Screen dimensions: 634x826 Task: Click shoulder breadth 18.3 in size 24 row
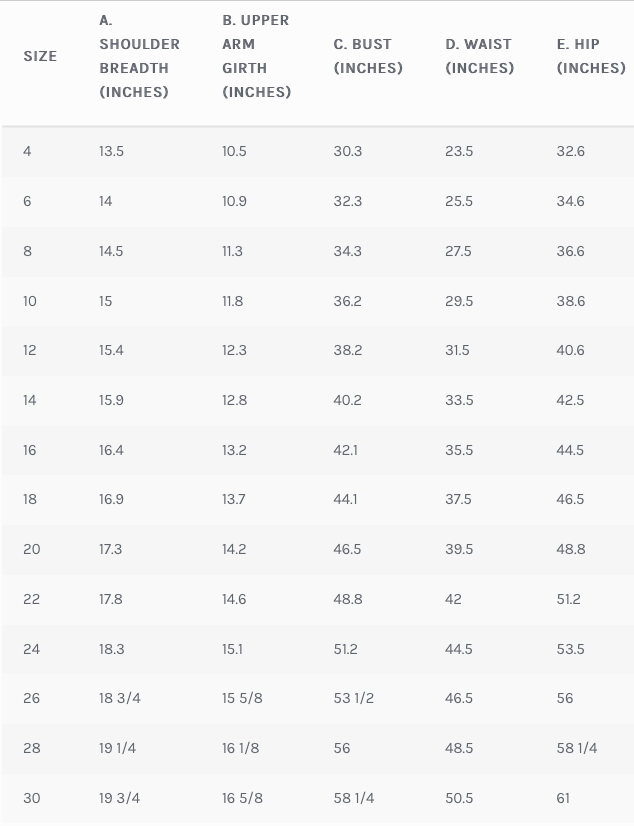point(111,649)
